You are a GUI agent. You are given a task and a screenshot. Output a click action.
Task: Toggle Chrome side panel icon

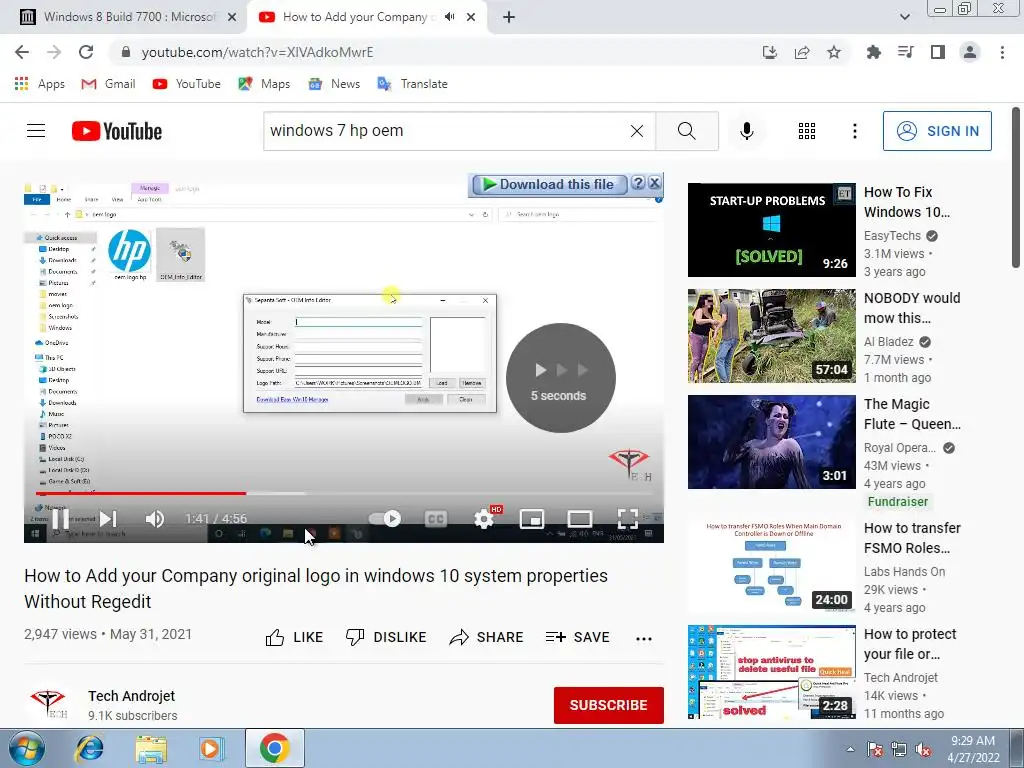coord(938,52)
